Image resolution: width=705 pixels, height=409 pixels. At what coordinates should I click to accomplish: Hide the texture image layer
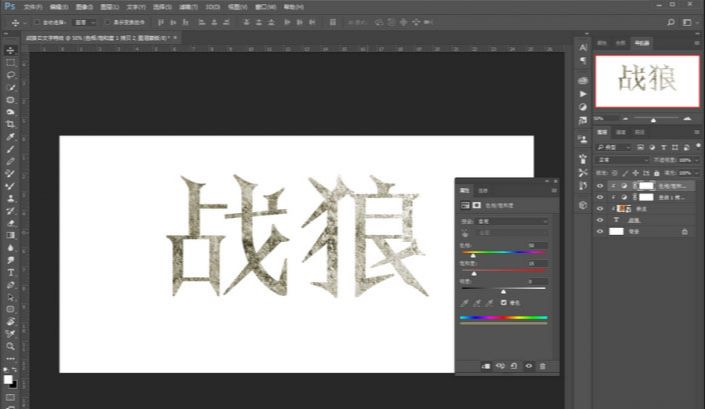(600, 209)
